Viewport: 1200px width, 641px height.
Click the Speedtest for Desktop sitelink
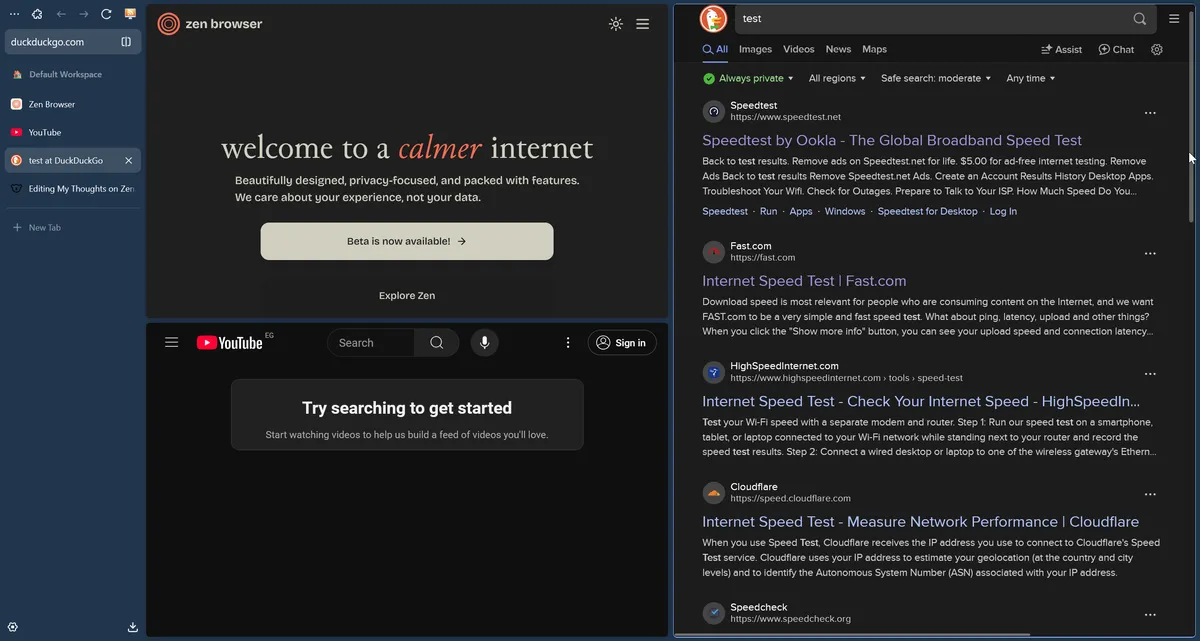click(927, 211)
